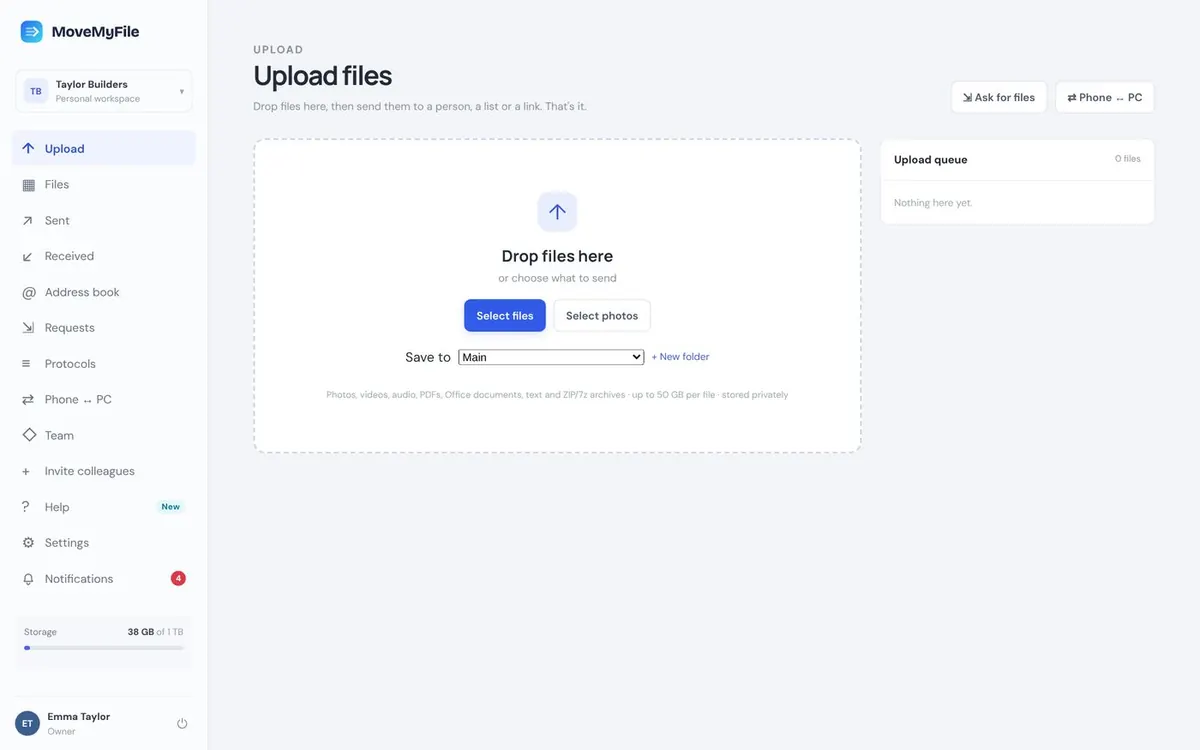Screen dimensions: 1200x750
Task: Open the Team page
Action: coord(104,436)
